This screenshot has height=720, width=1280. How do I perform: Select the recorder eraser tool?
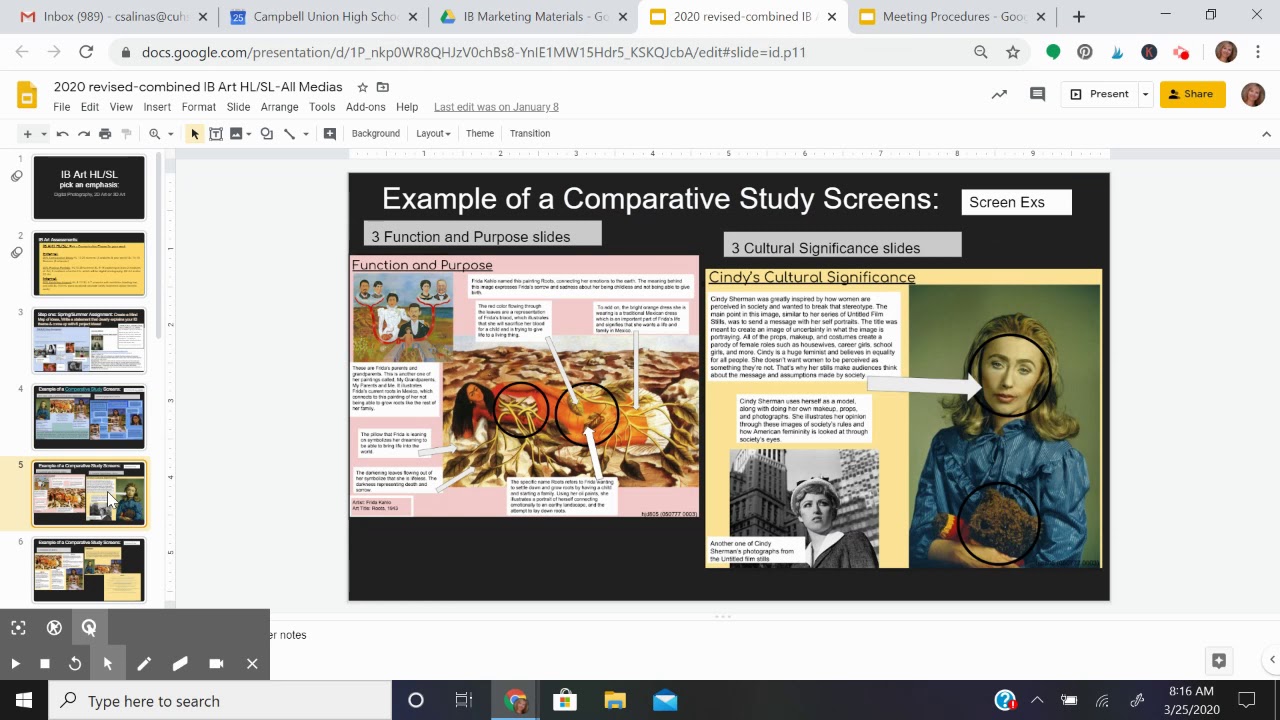click(180, 663)
